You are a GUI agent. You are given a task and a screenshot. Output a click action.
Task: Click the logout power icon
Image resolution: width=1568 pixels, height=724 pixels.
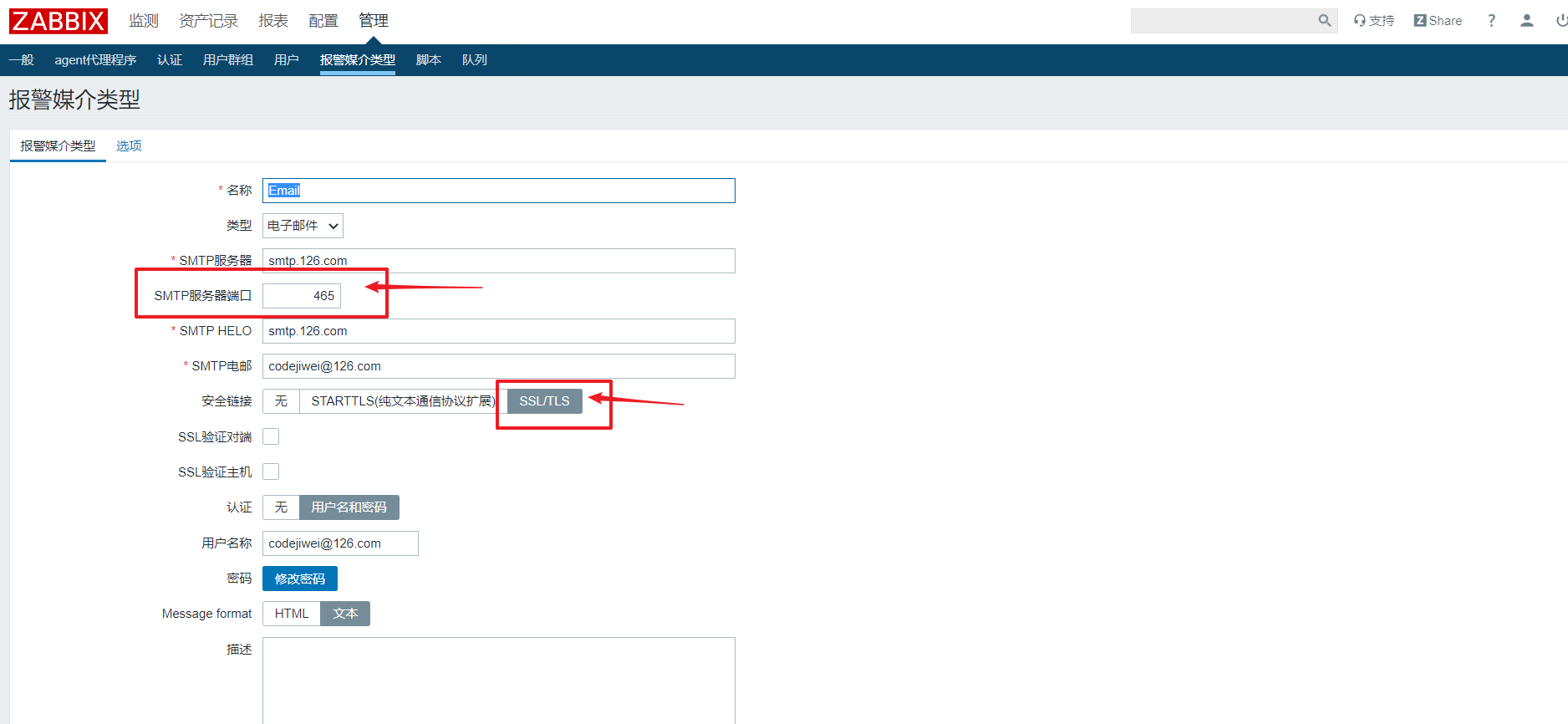pyautogui.click(x=1561, y=21)
